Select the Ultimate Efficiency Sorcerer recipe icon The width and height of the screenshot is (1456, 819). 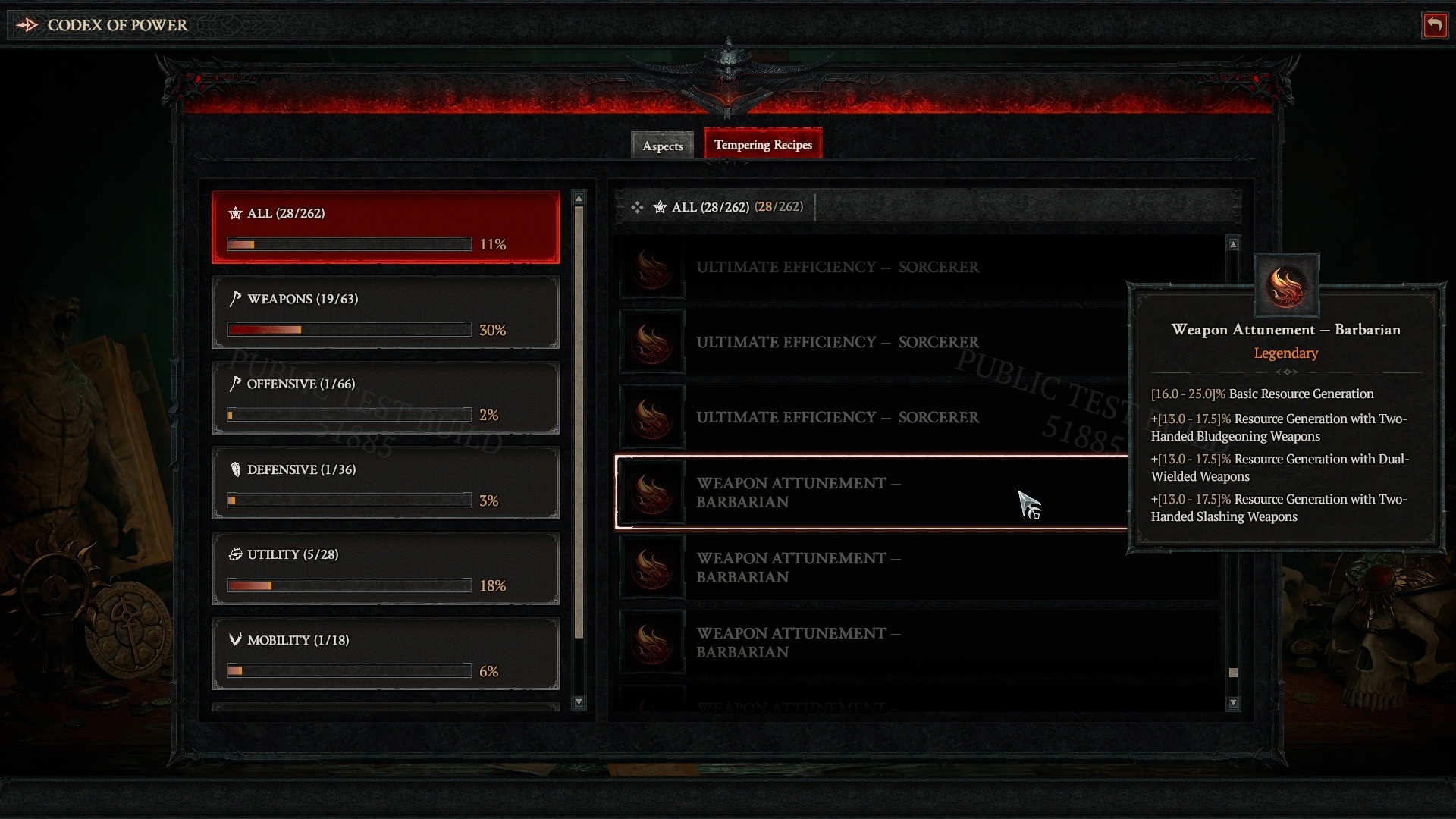[651, 267]
